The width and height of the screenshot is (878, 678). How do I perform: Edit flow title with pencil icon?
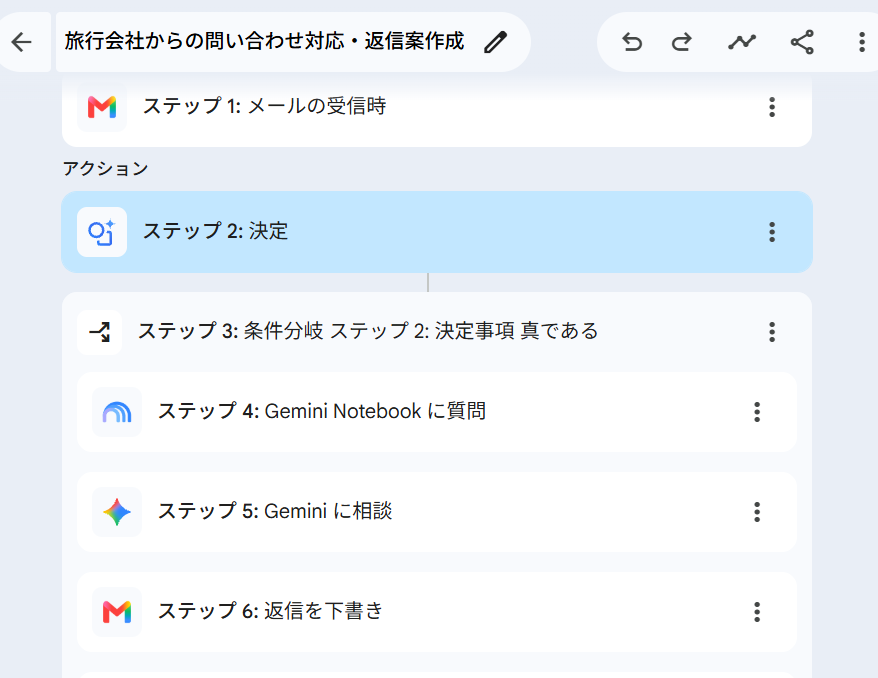click(495, 42)
